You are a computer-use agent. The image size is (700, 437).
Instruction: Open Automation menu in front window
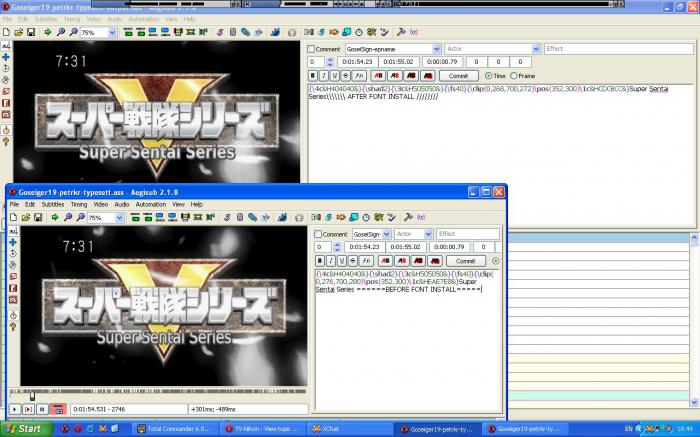click(150, 204)
